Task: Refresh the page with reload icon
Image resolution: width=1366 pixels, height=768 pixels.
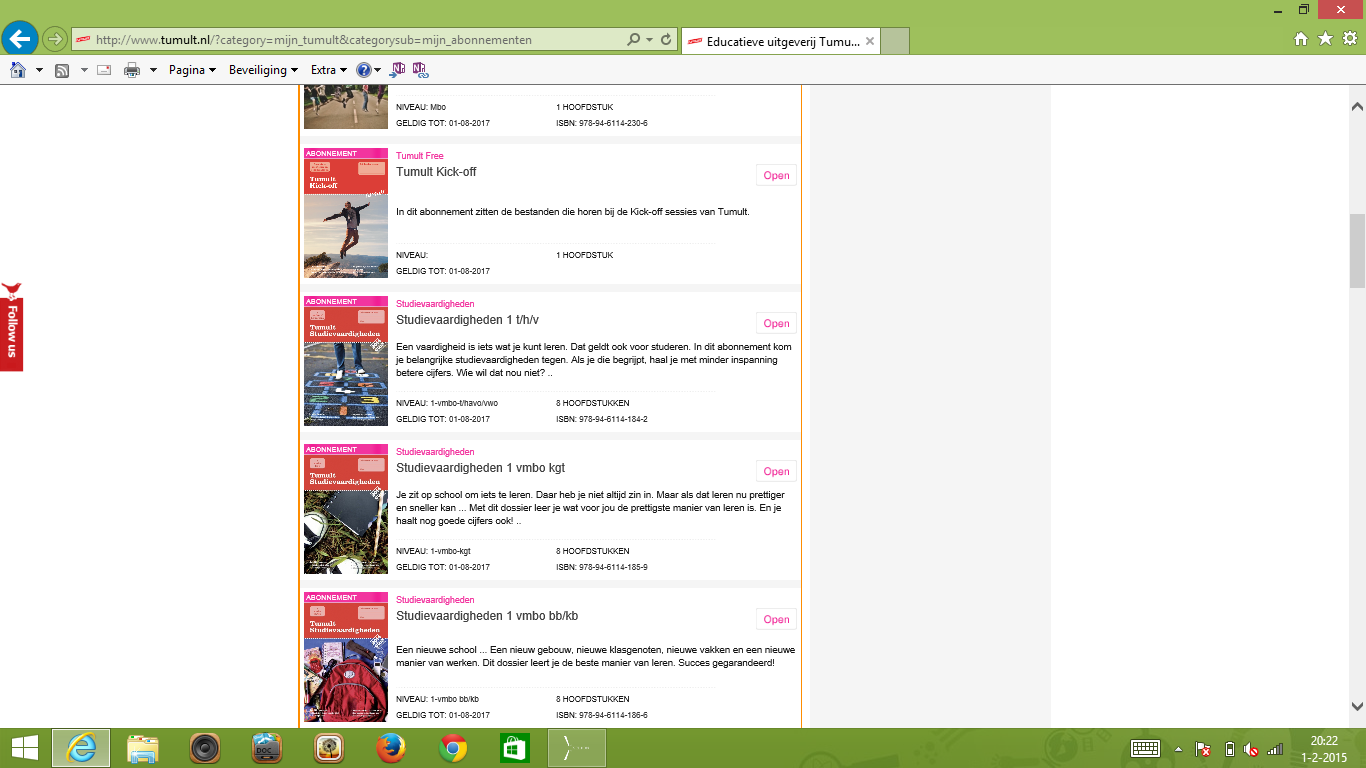Action: 666,40
